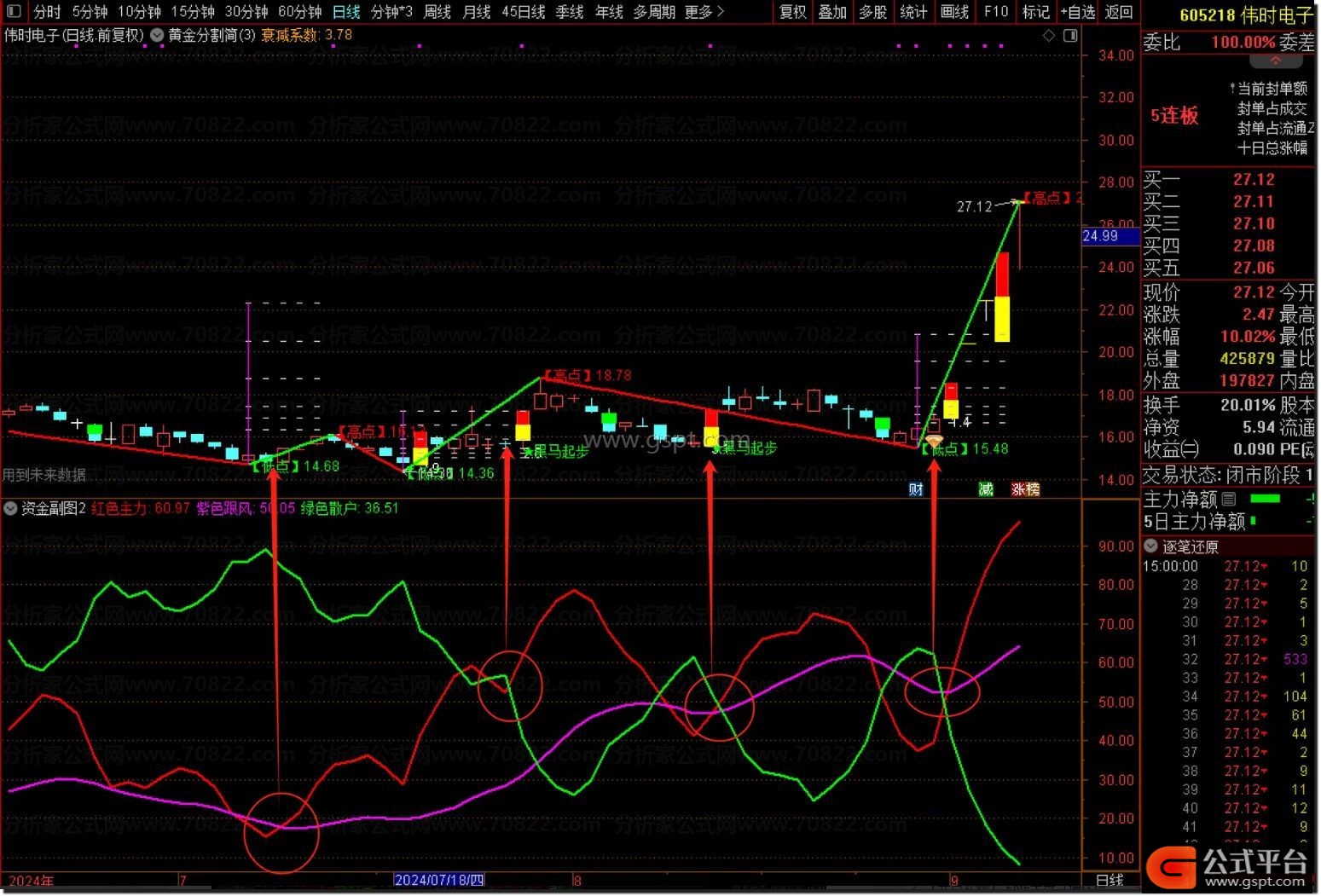The height and width of the screenshot is (896, 1321).
Task: Click the 复权 button
Action: (793, 12)
